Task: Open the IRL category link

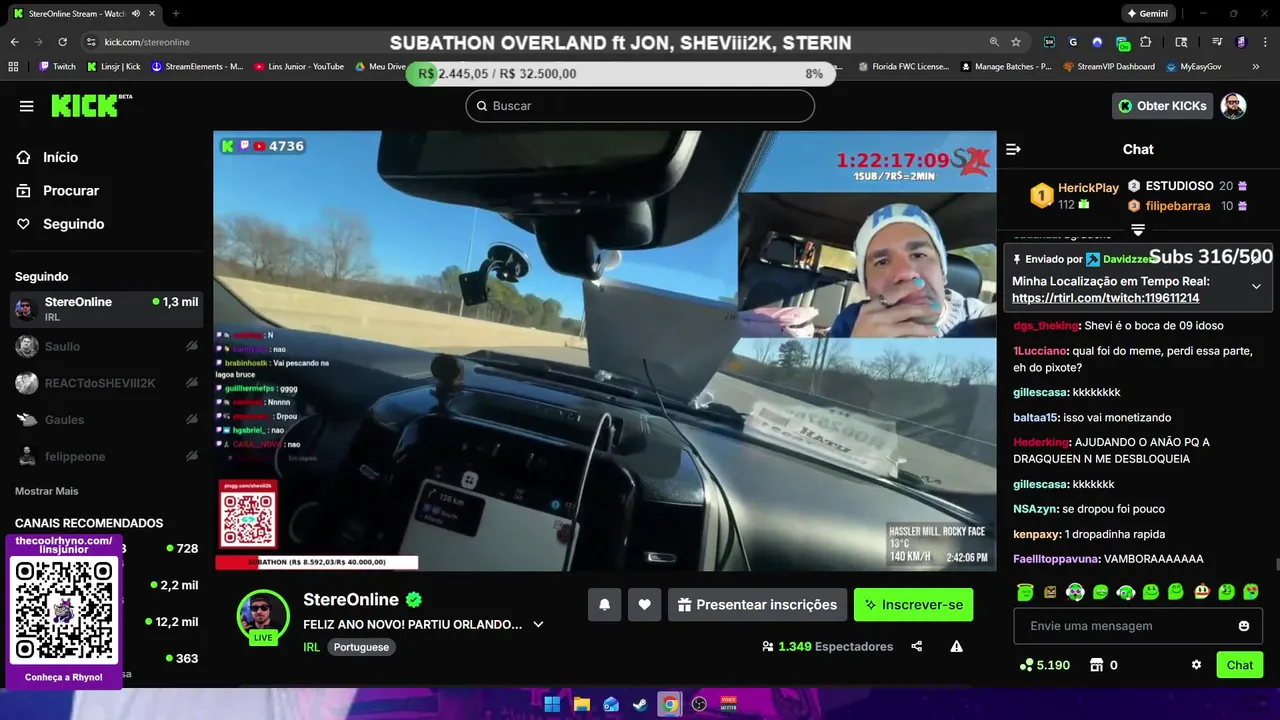Action: point(311,647)
